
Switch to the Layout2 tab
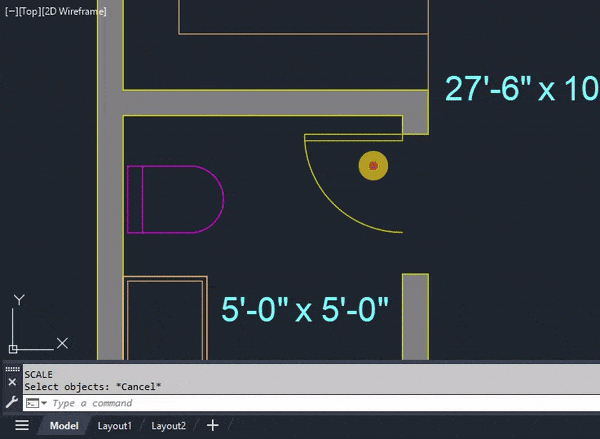pyautogui.click(x=168, y=426)
